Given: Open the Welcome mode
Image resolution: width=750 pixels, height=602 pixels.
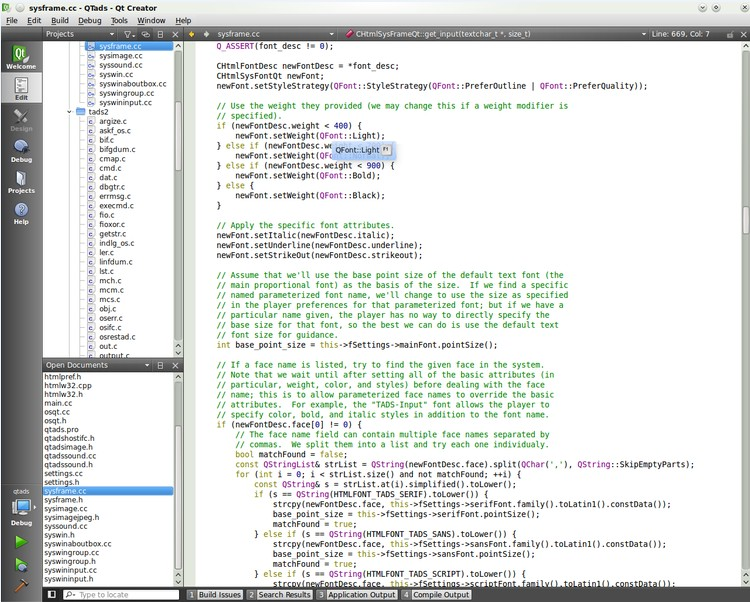Looking at the screenshot, I should [x=21, y=57].
